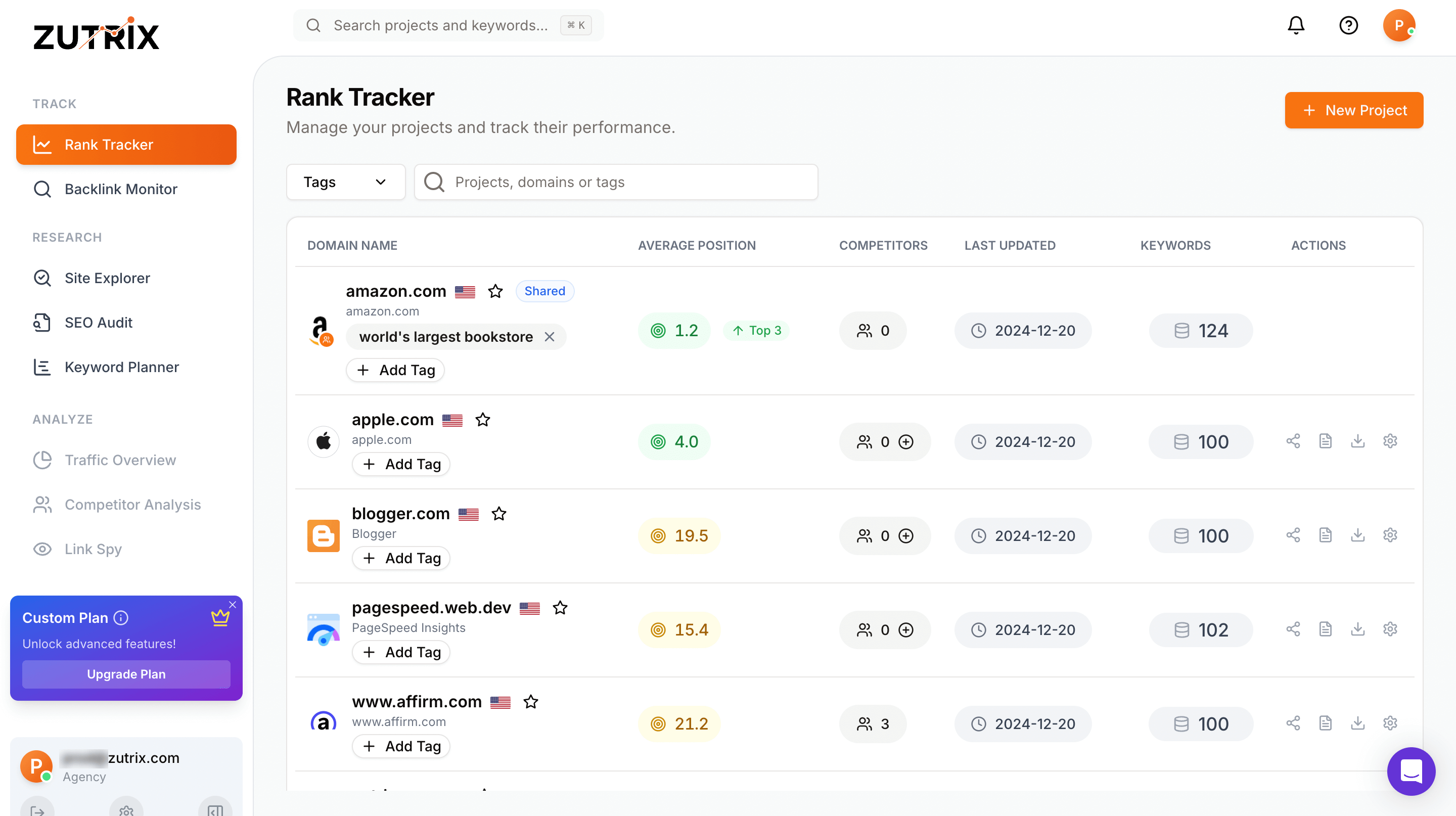This screenshot has width=1456, height=816.
Task: Open Keyword Planner from sidebar
Action: [121, 367]
